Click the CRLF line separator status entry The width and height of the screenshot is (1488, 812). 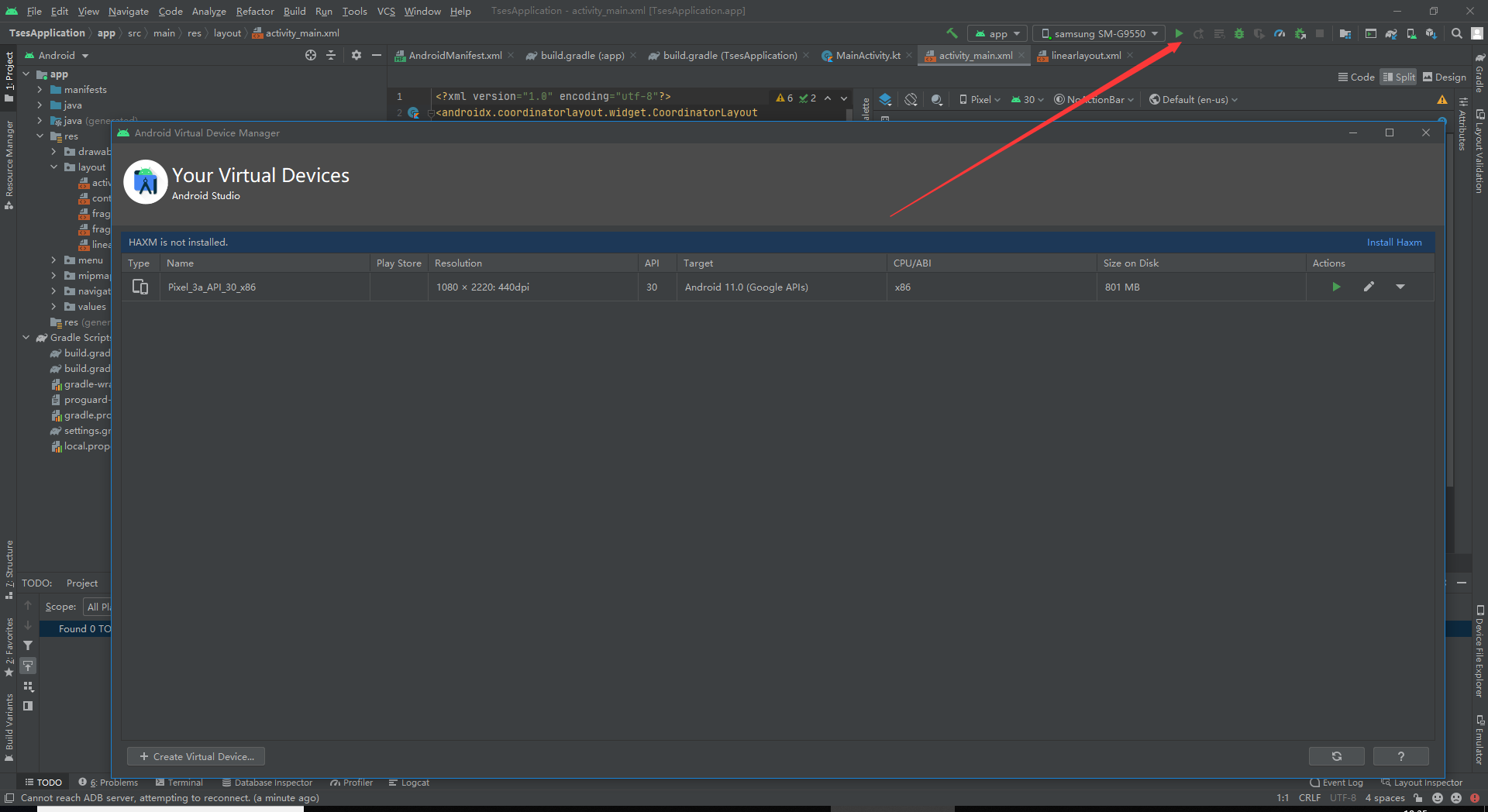[x=1310, y=798]
